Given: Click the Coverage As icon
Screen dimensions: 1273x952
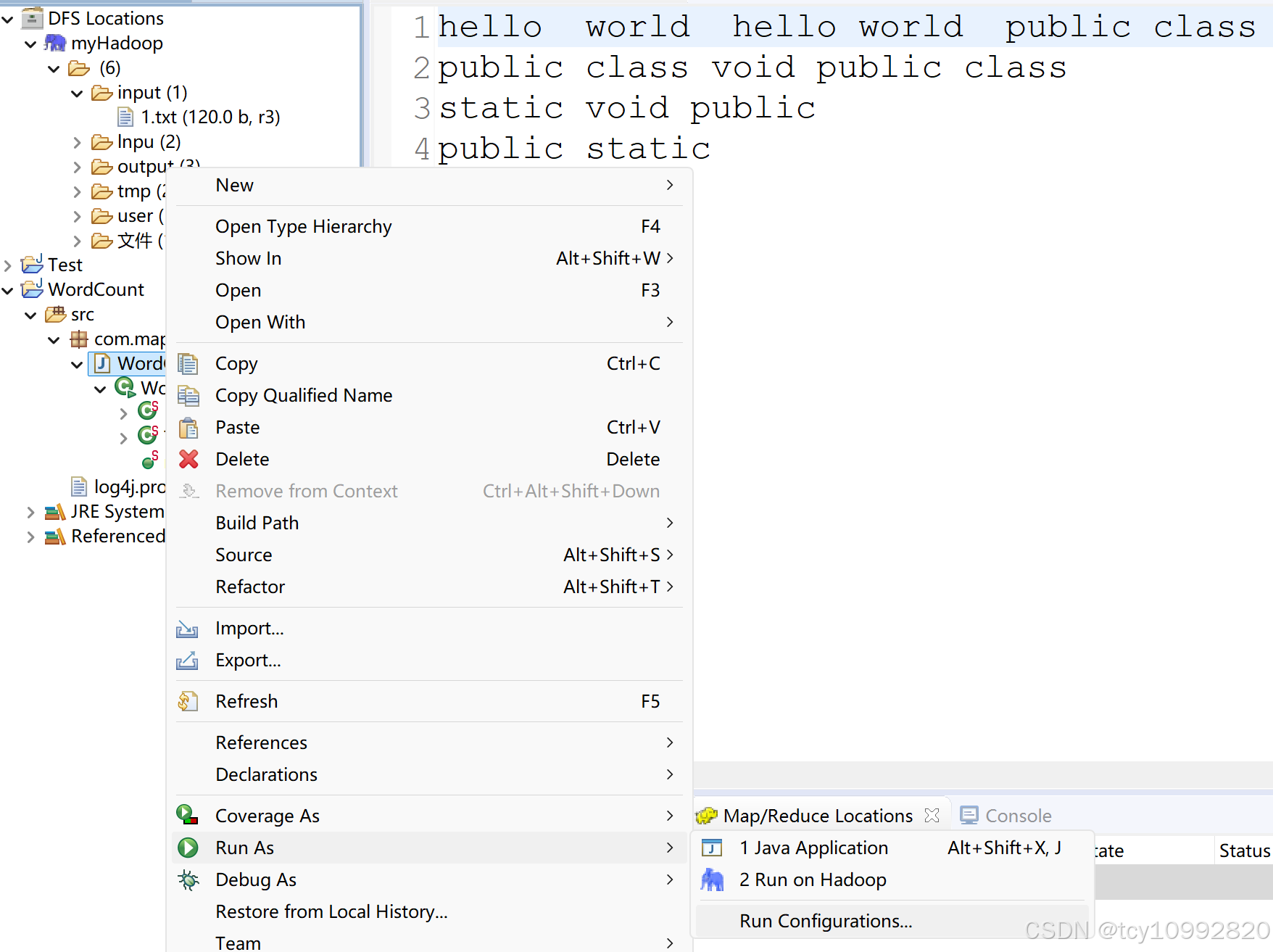Looking at the screenshot, I should pyautogui.click(x=188, y=815).
